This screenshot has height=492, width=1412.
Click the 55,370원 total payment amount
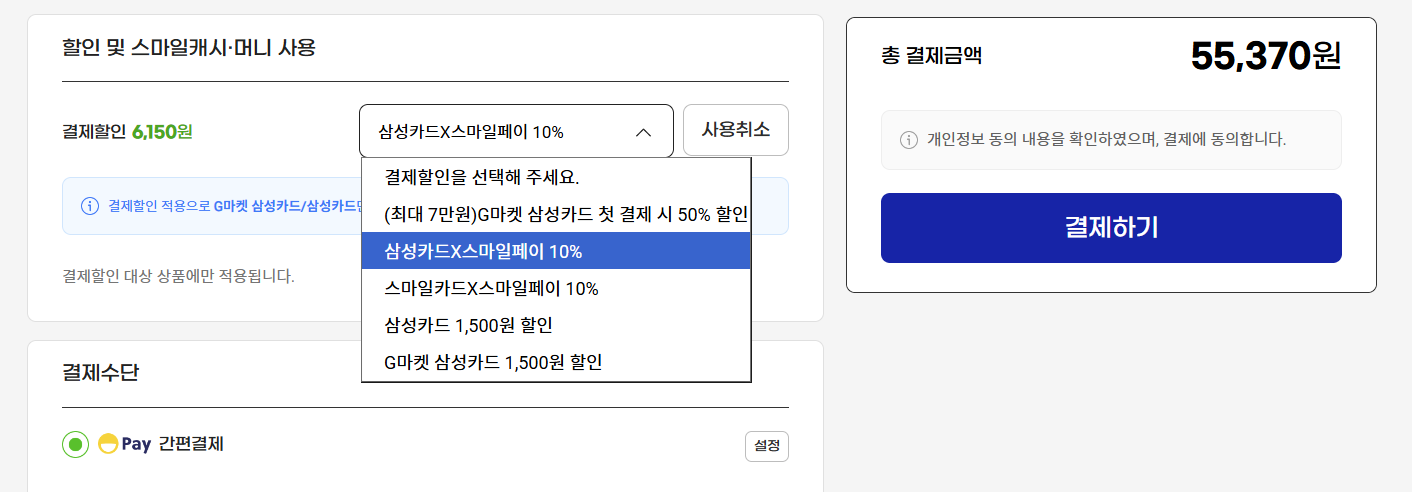pos(1264,56)
